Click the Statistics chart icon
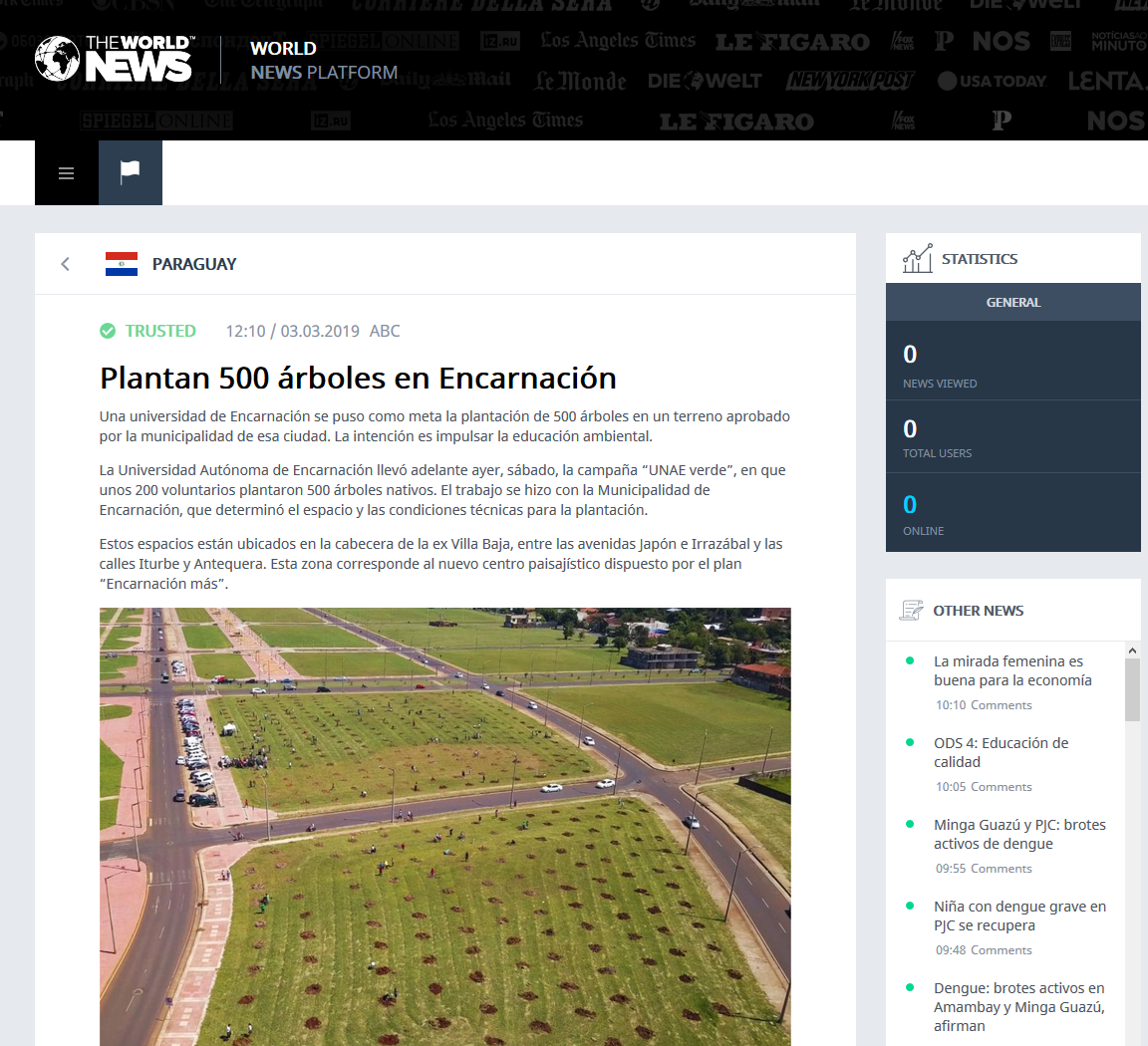This screenshot has width=1148, height=1046. pyautogui.click(x=917, y=259)
